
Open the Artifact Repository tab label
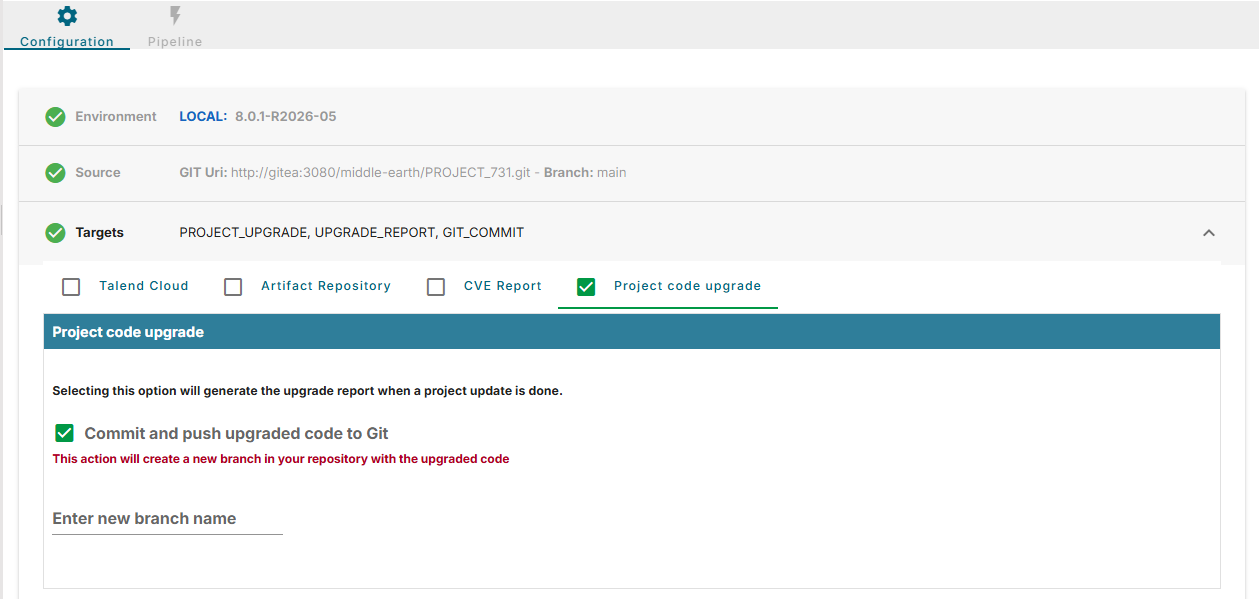pos(326,286)
